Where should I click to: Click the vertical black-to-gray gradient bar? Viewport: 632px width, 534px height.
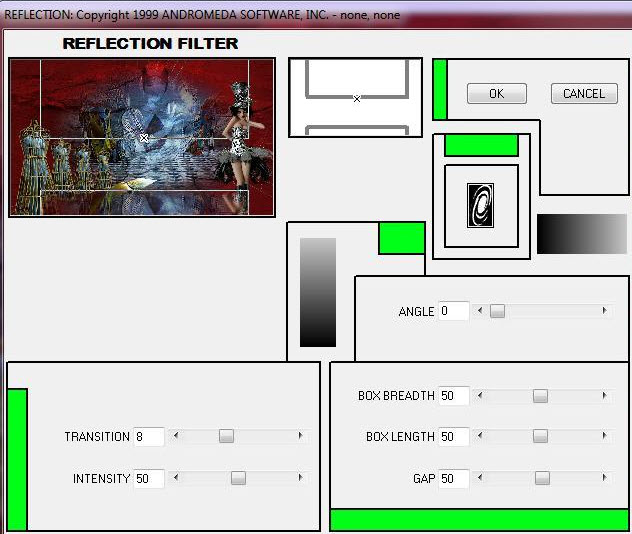coord(318,292)
